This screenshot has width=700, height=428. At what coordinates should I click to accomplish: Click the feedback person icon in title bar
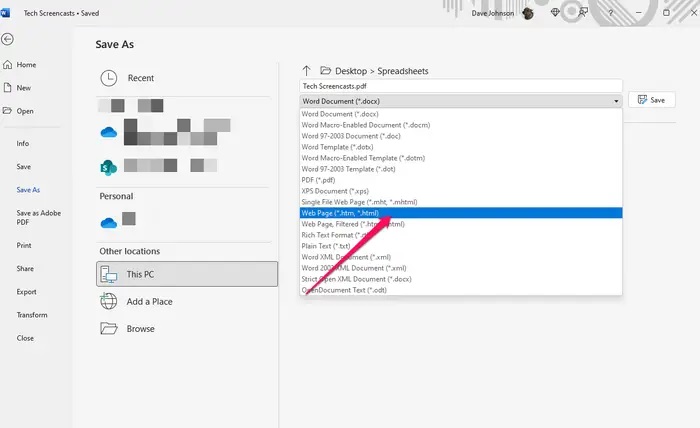point(583,13)
